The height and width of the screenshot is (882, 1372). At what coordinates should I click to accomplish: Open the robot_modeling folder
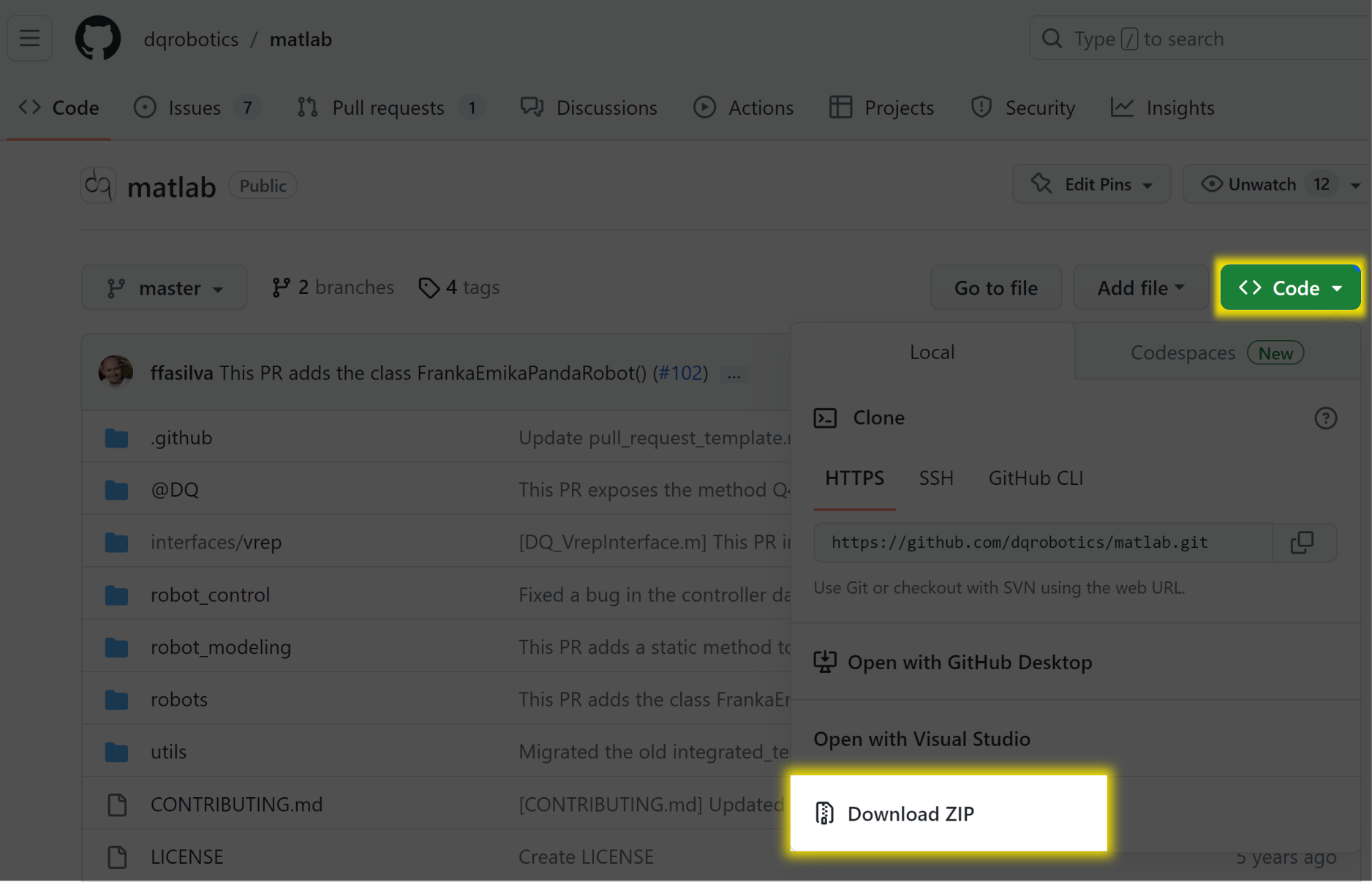pos(220,647)
